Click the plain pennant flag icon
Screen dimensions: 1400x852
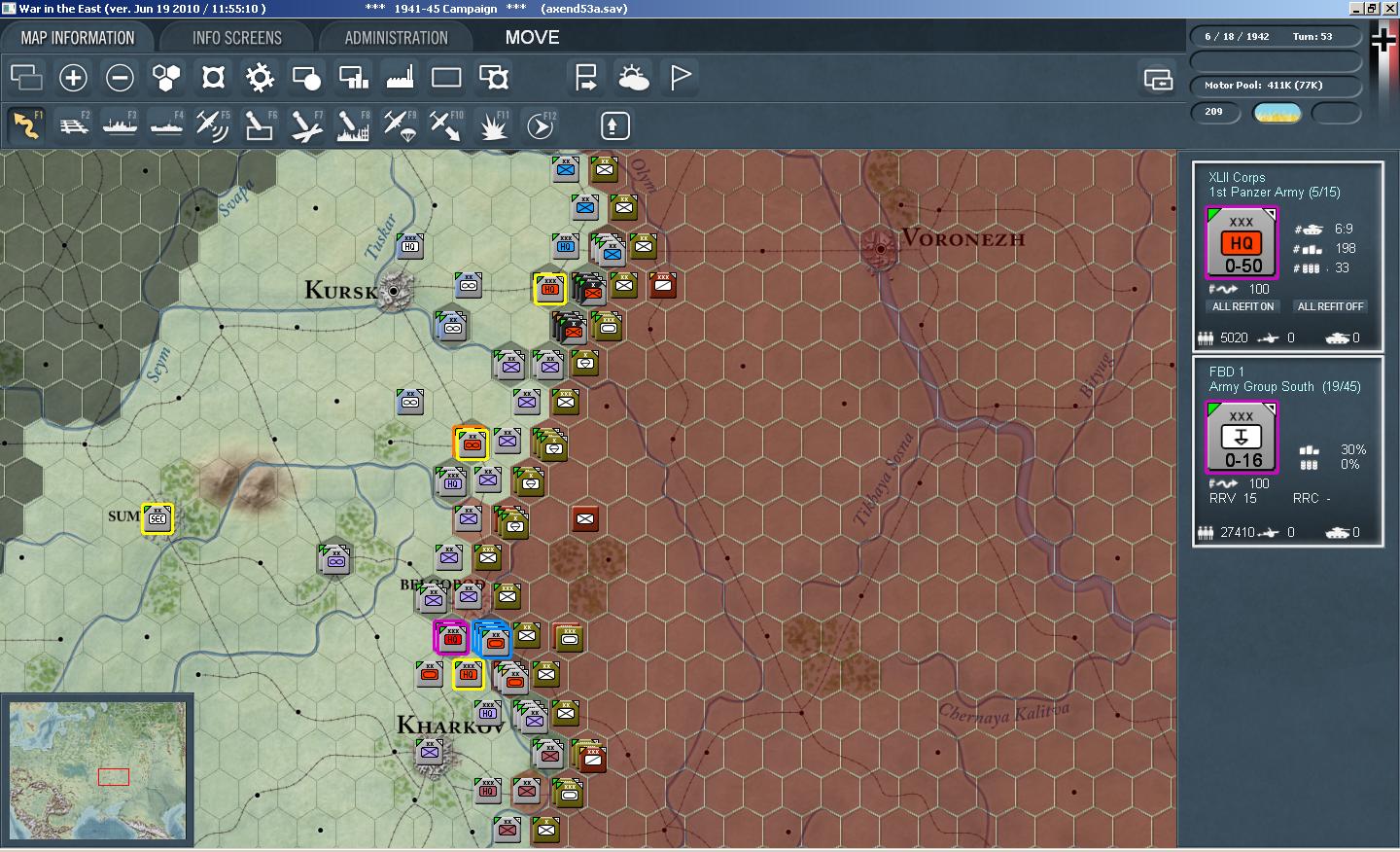[681, 77]
